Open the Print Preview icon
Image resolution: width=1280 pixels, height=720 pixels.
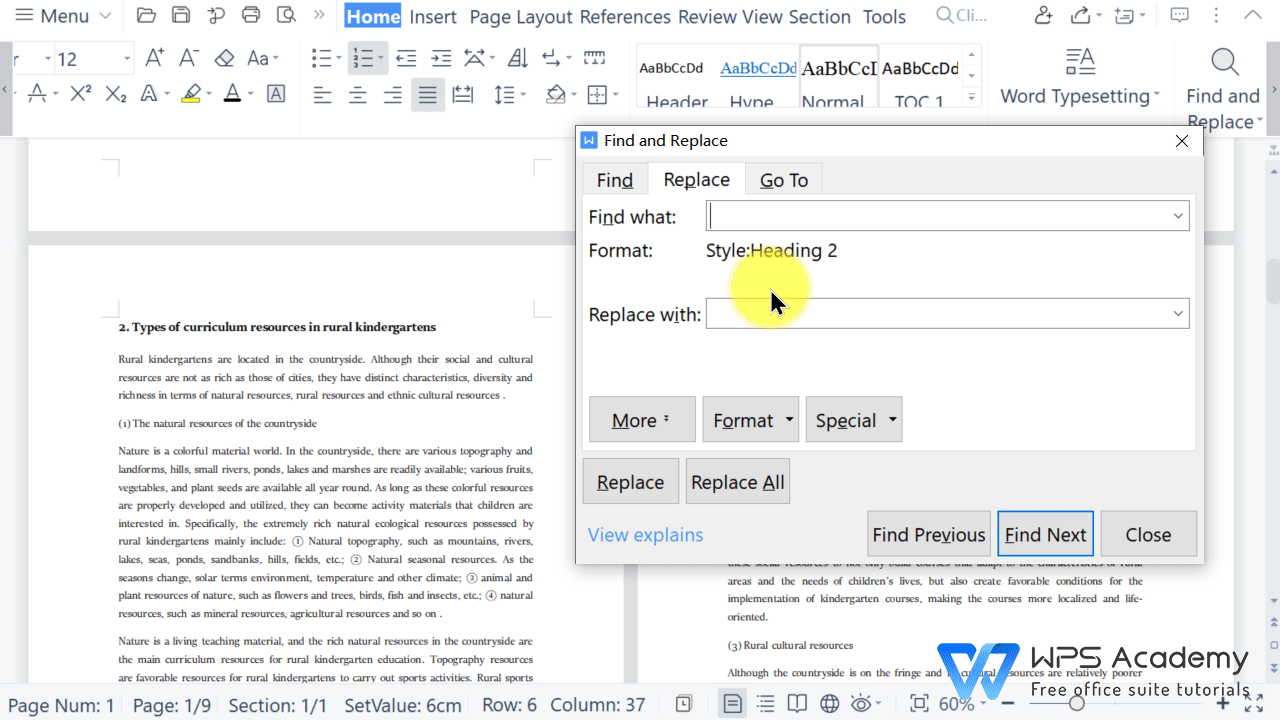coord(284,15)
